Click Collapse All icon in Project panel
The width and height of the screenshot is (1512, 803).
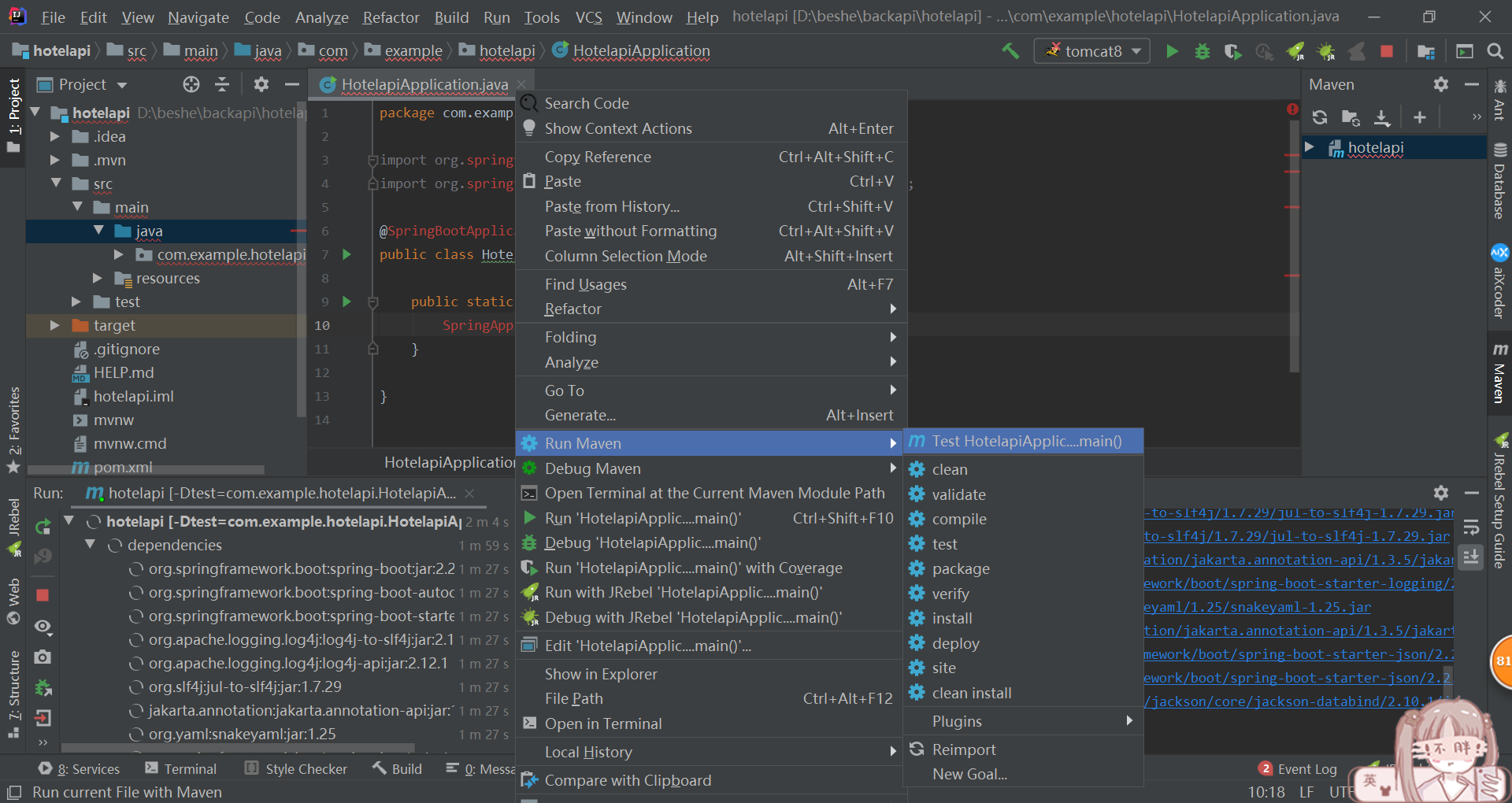tap(222, 84)
